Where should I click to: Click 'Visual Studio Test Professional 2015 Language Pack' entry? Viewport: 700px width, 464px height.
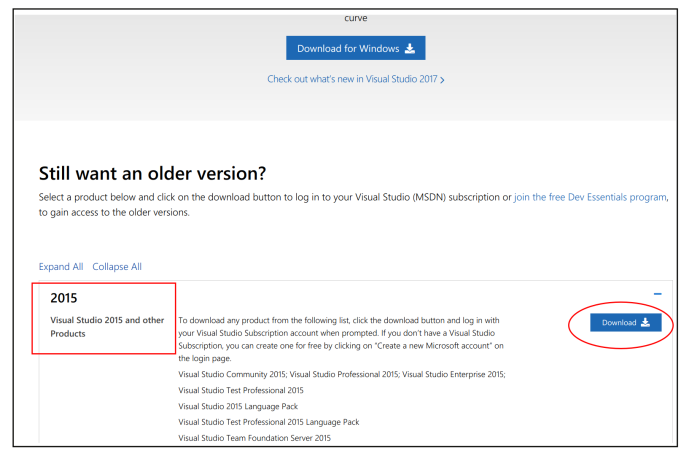(268, 422)
